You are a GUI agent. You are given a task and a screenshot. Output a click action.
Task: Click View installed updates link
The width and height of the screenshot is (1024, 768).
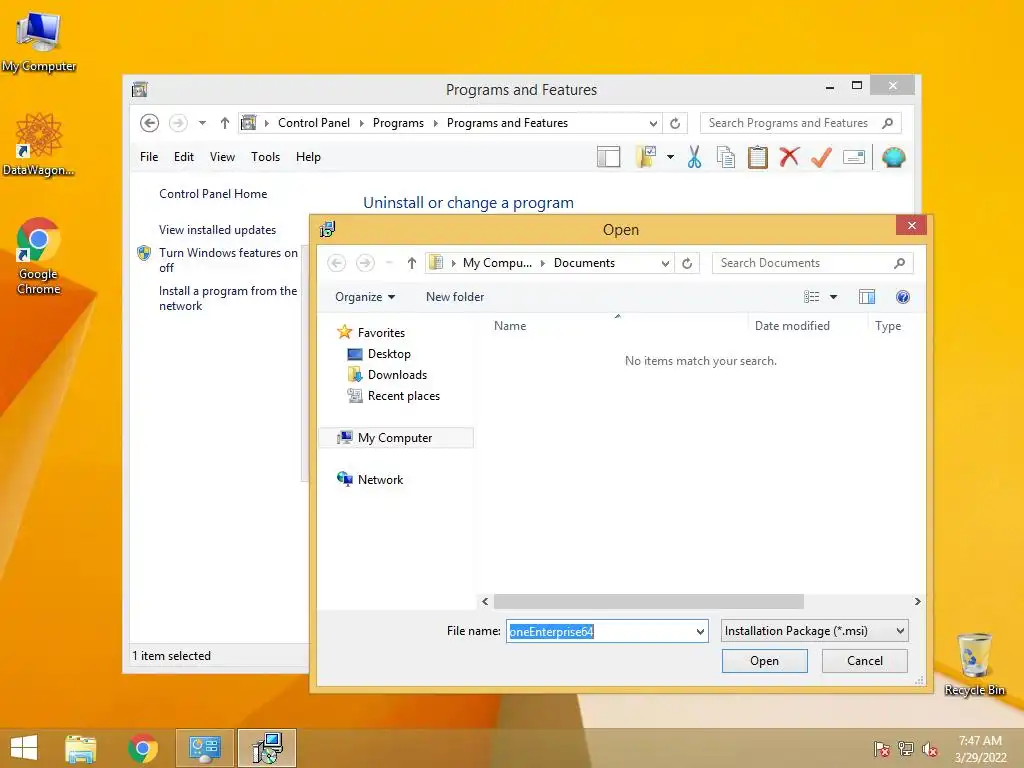coord(217,230)
